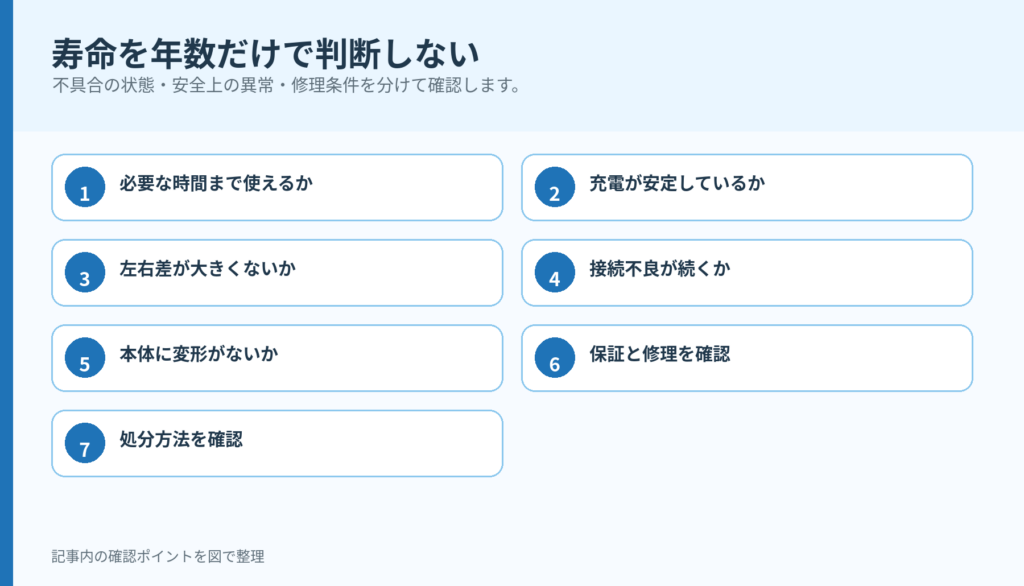Click the number 3 circle badge

[85, 272]
